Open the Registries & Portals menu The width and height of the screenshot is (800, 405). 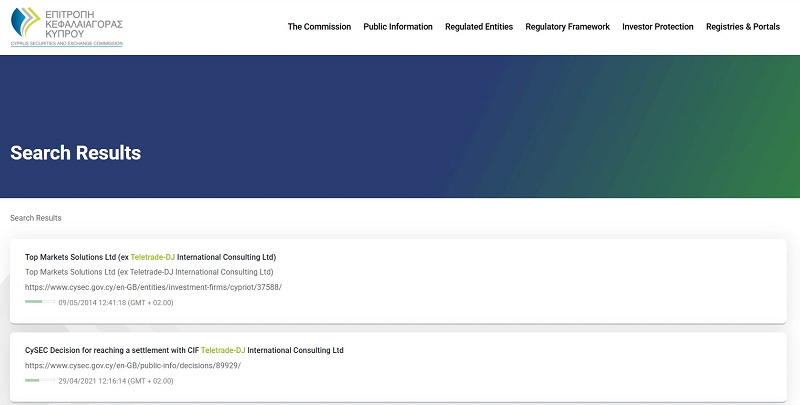743,27
